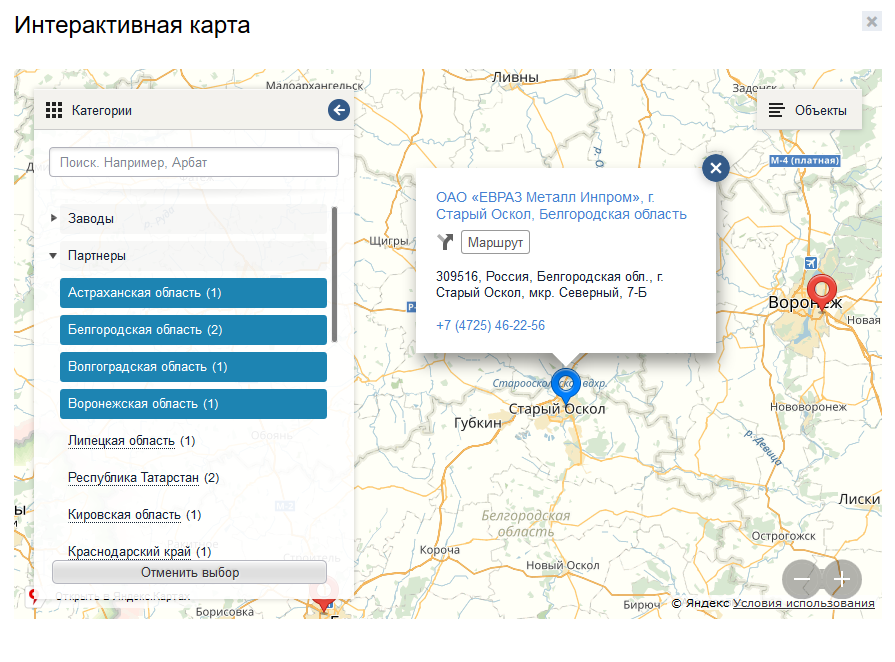Click the airport icon near Воронеж
895x662 pixels.
(811, 263)
